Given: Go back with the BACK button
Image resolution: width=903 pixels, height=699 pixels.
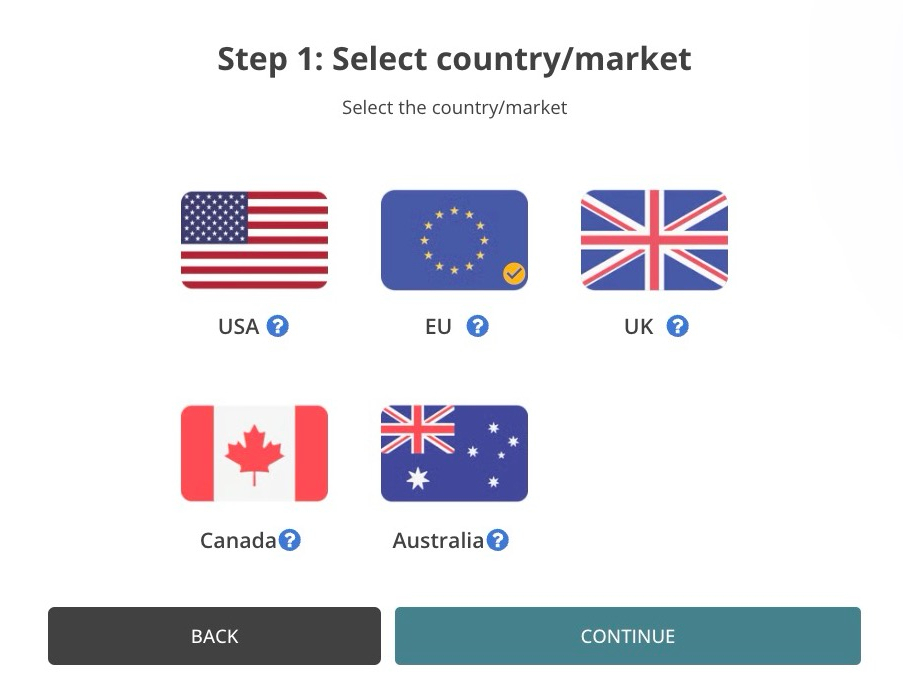Looking at the screenshot, I should (214, 636).
